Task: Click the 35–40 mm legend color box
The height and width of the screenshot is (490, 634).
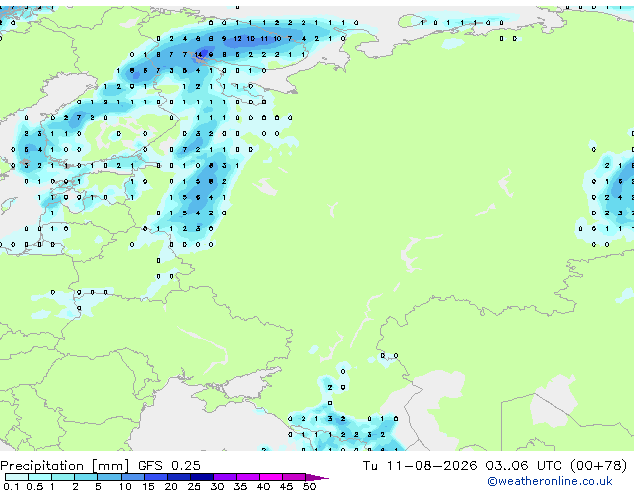Action: click(247, 477)
